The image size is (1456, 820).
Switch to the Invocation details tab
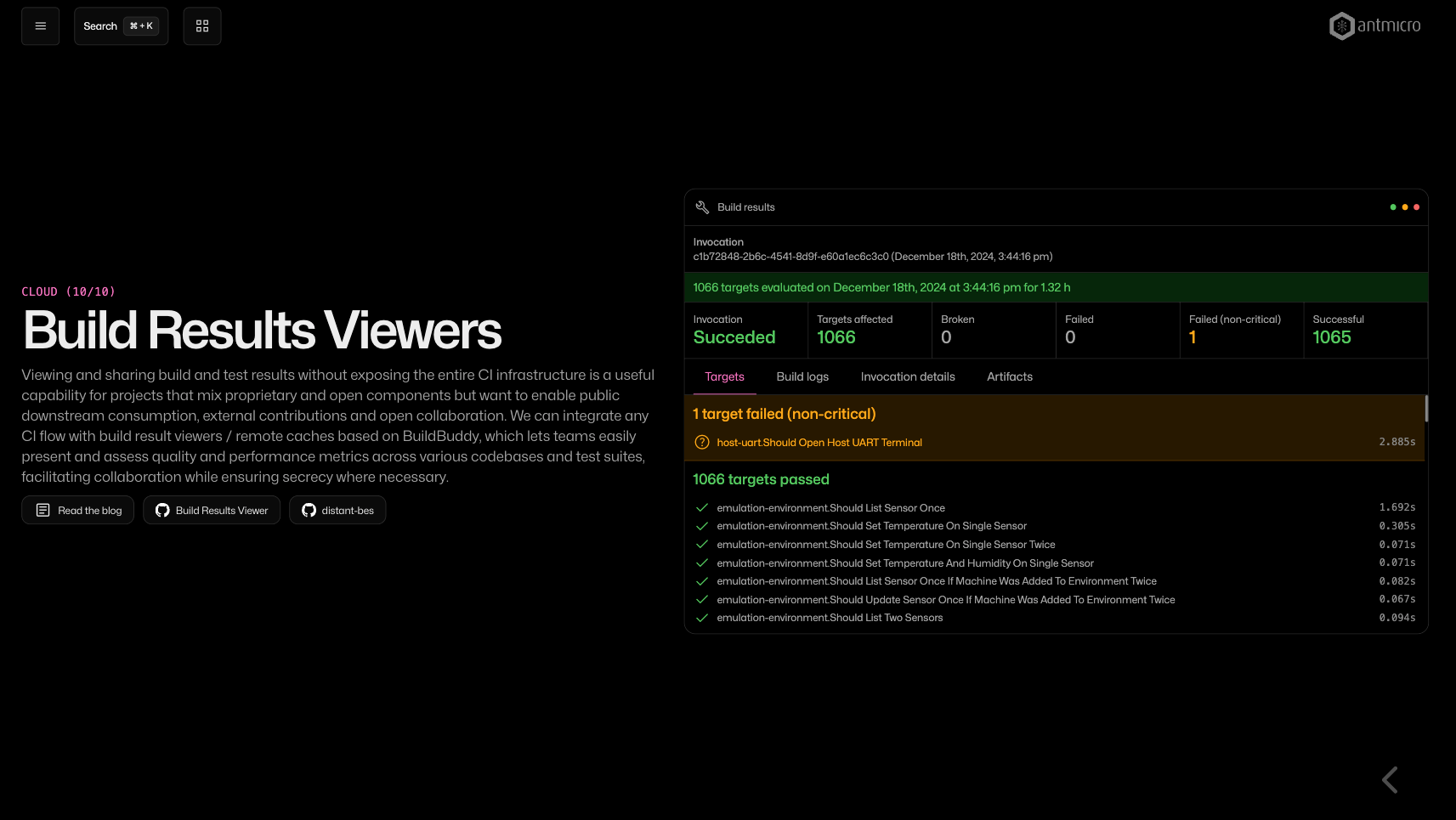coord(908,377)
